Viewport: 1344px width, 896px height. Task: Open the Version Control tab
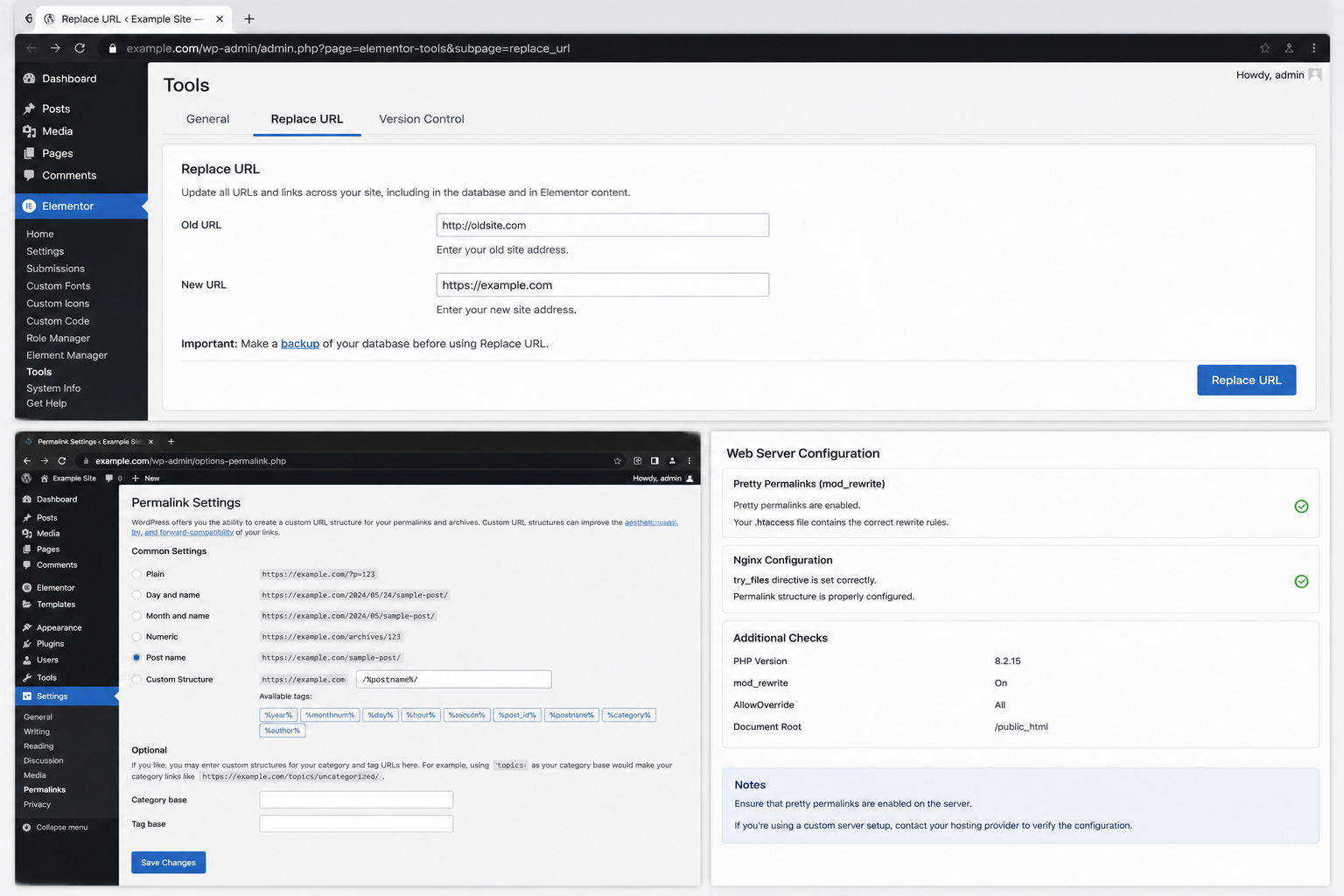click(422, 119)
